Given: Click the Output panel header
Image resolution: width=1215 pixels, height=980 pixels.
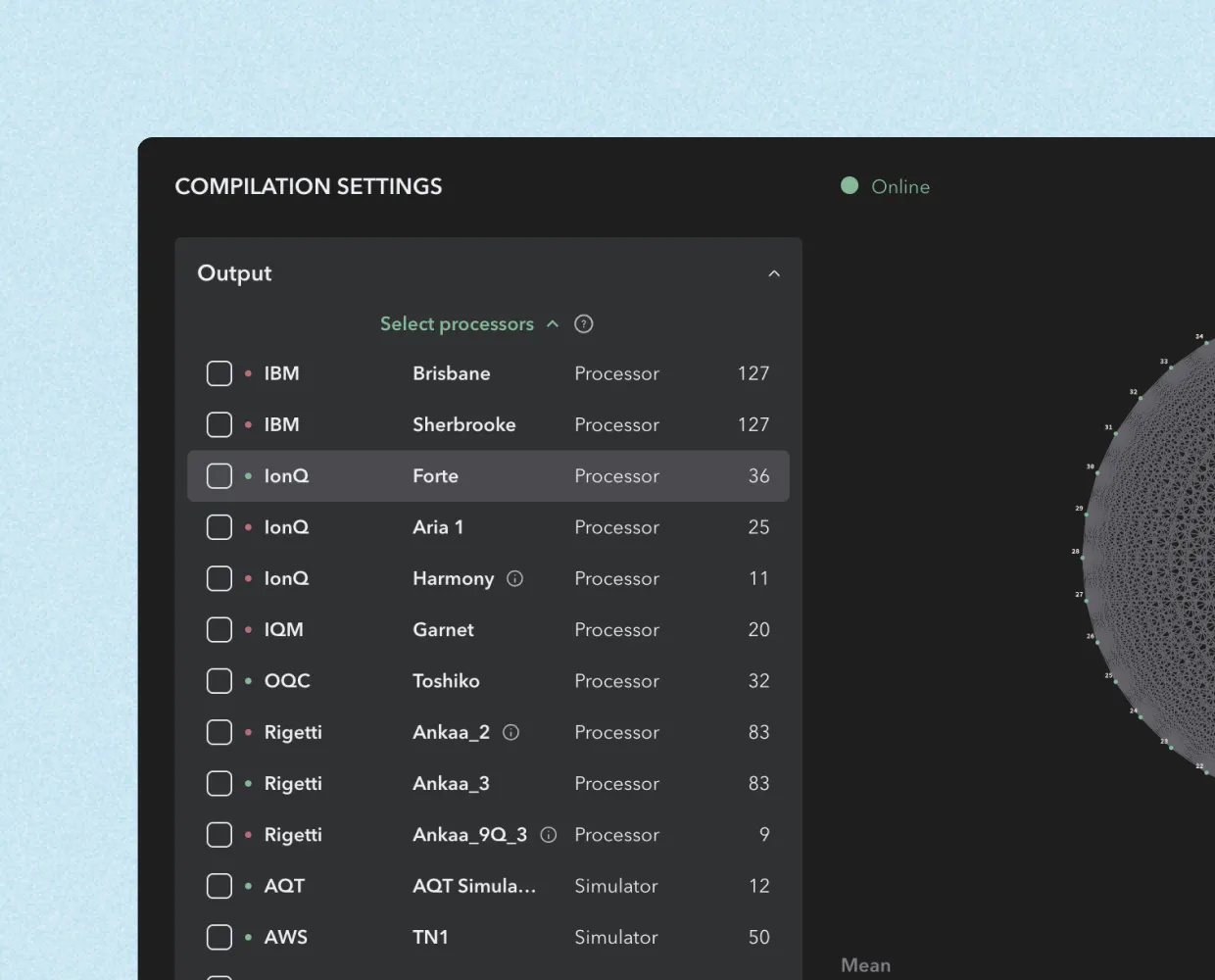Looking at the screenshot, I should pos(235,273).
